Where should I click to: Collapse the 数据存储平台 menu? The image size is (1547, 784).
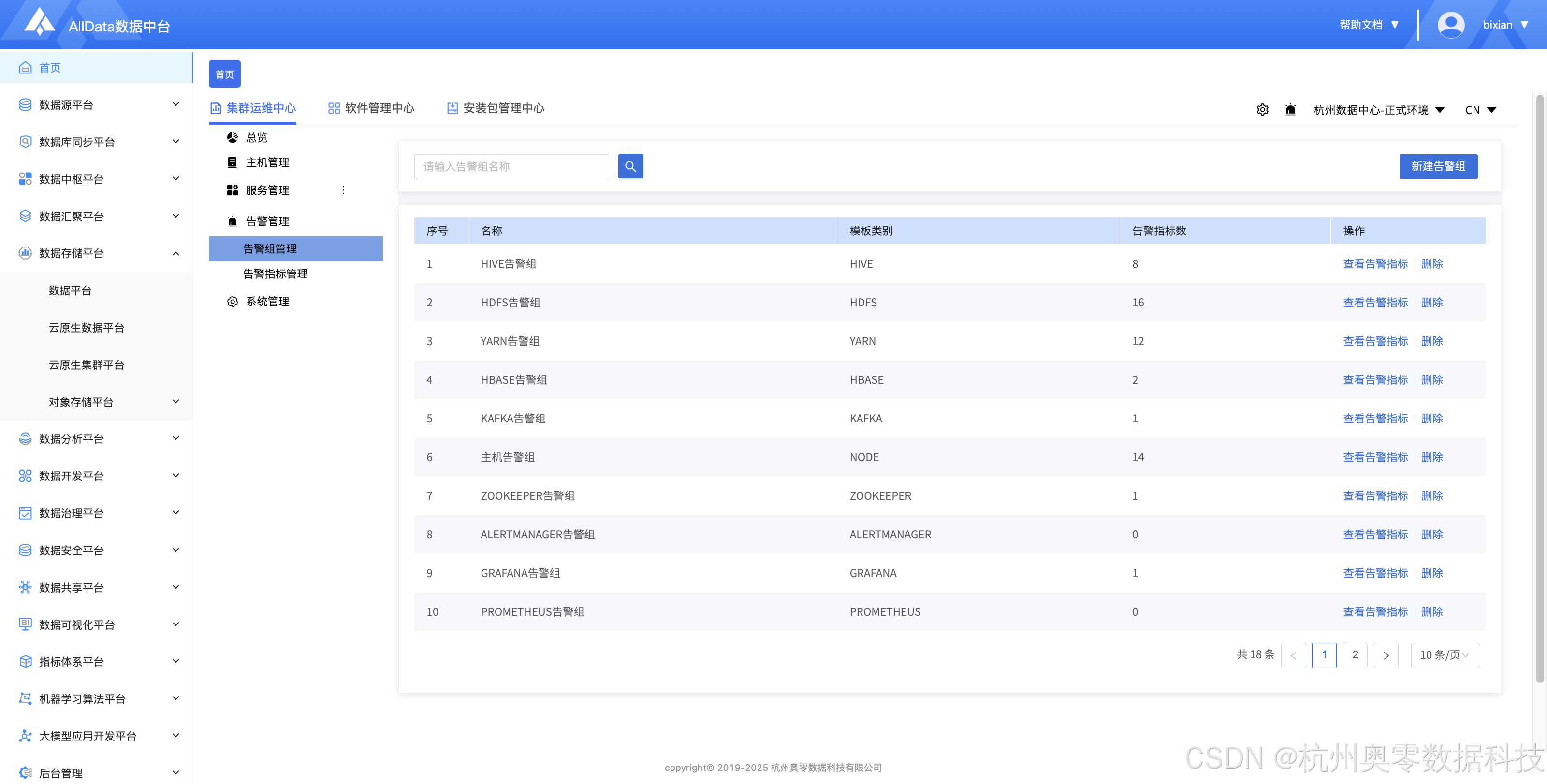pyautogui.click(x=175, y=253)
